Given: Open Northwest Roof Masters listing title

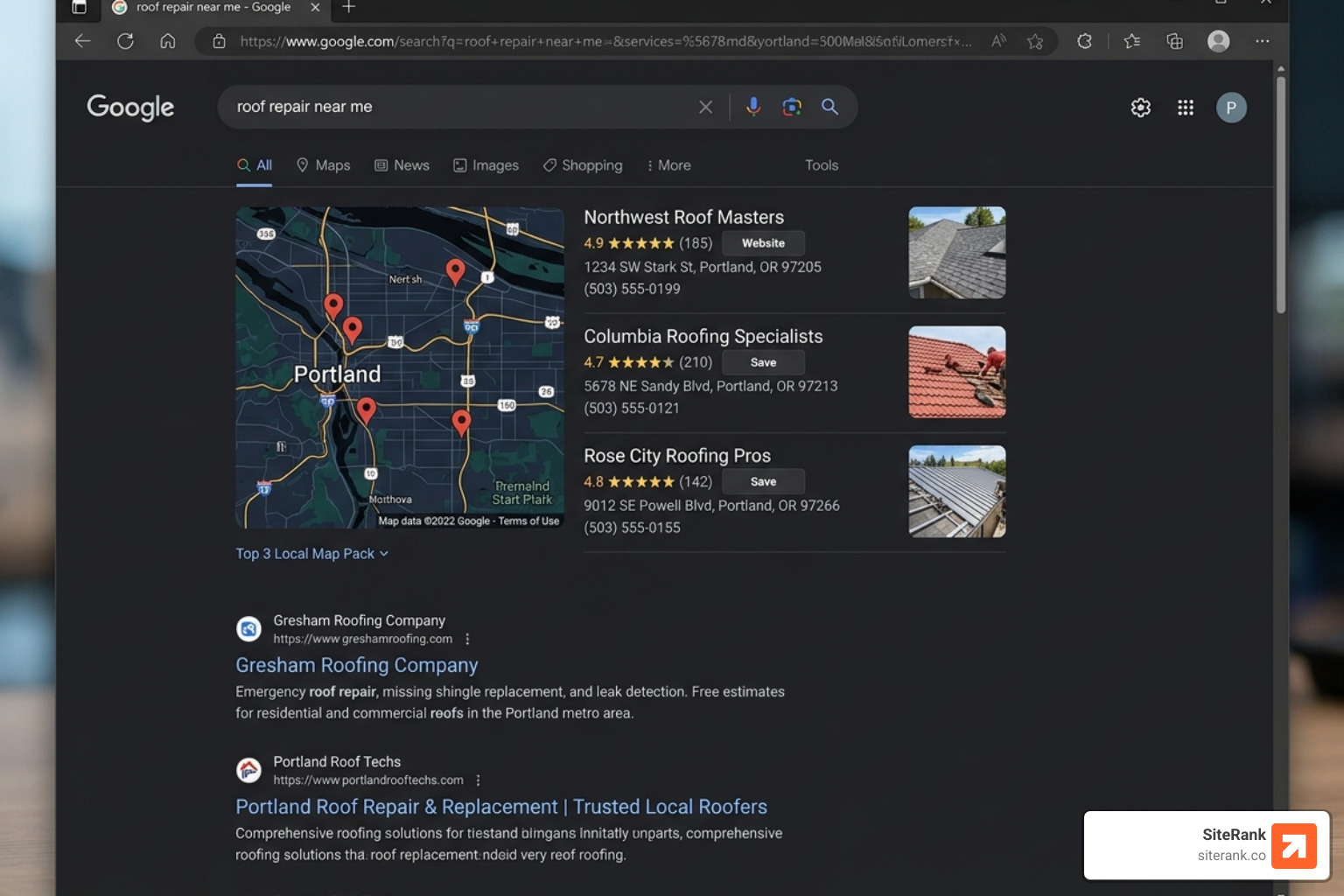Looking at the screenshot, I should pyautogui.click(x=684, y=217).
